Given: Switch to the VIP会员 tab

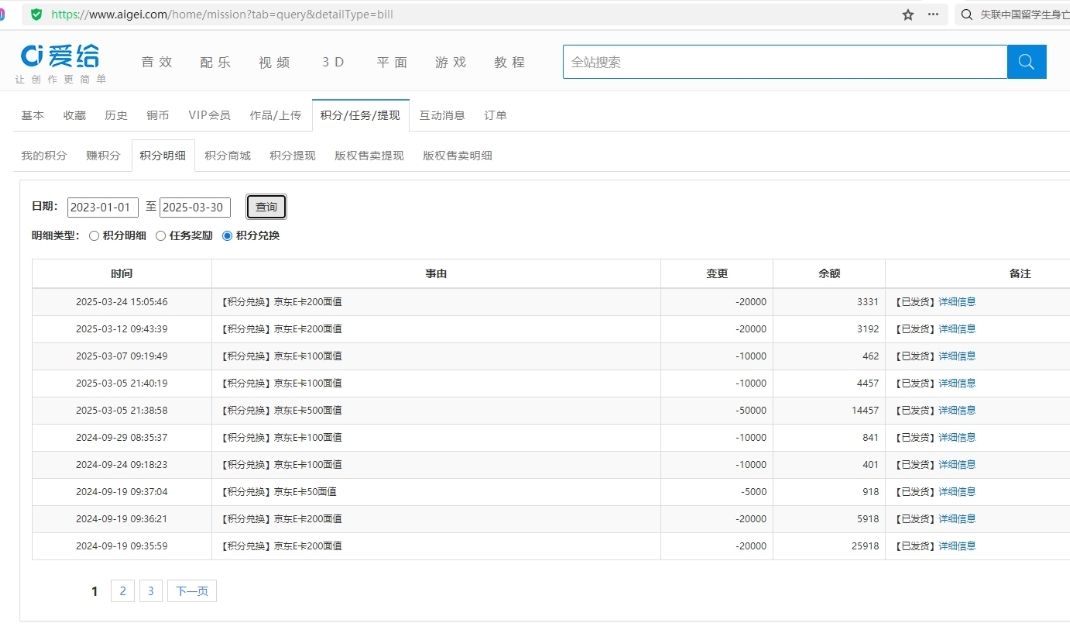Looking at the screenshot, I should pos(209,115).
